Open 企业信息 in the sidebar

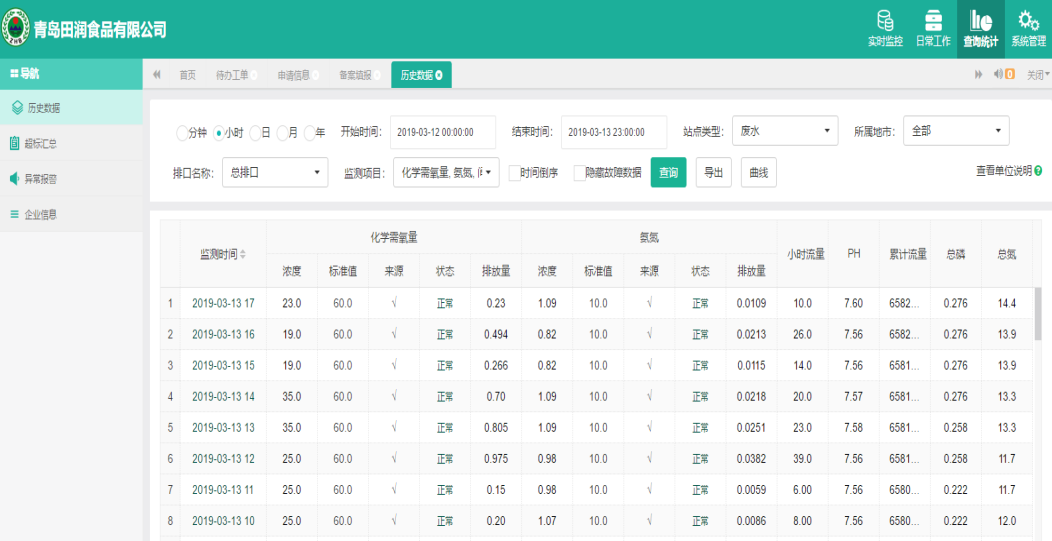click(71, 215)
